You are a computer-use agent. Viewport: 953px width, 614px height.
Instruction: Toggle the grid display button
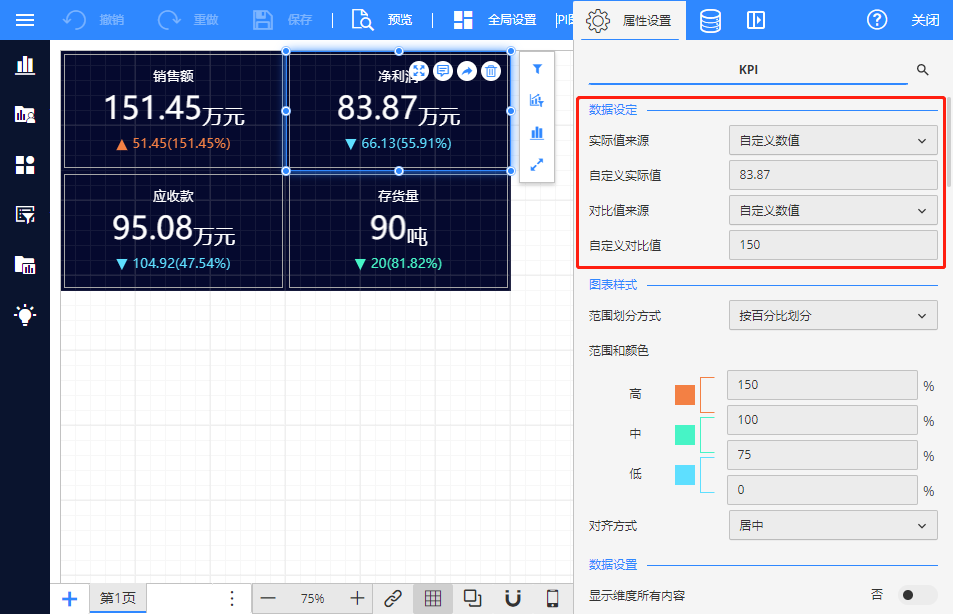[433, 598]
